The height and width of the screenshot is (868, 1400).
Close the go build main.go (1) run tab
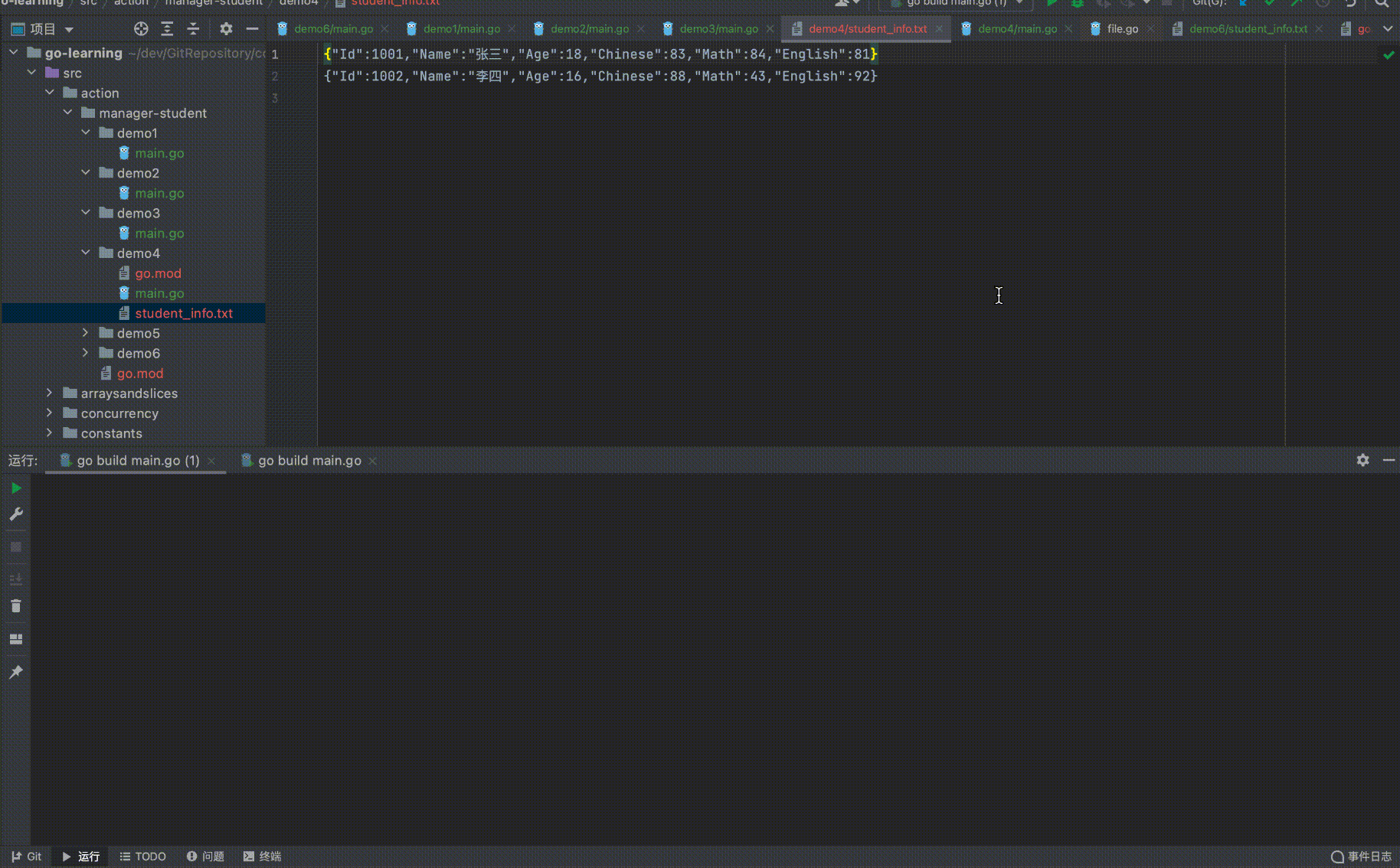point(211,461)
